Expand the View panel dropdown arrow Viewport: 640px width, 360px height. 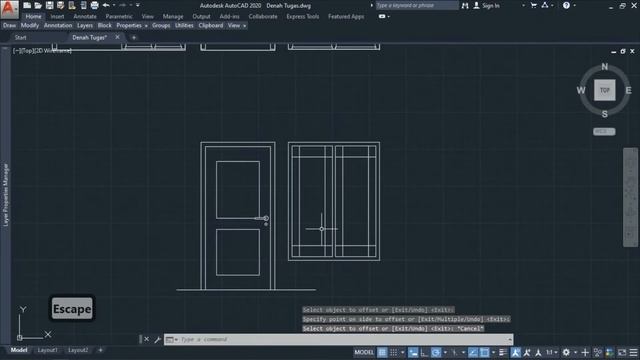(244, 26)
